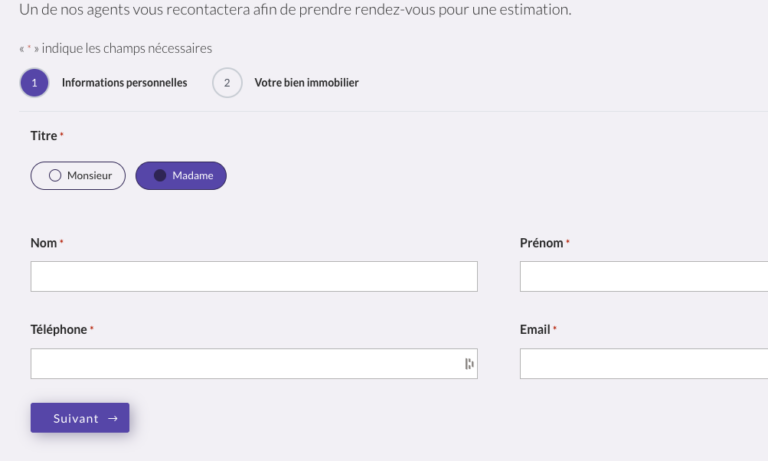Click the agent callback intro sentence
This screenshot has width=768, height=461.
coord(295,10)
